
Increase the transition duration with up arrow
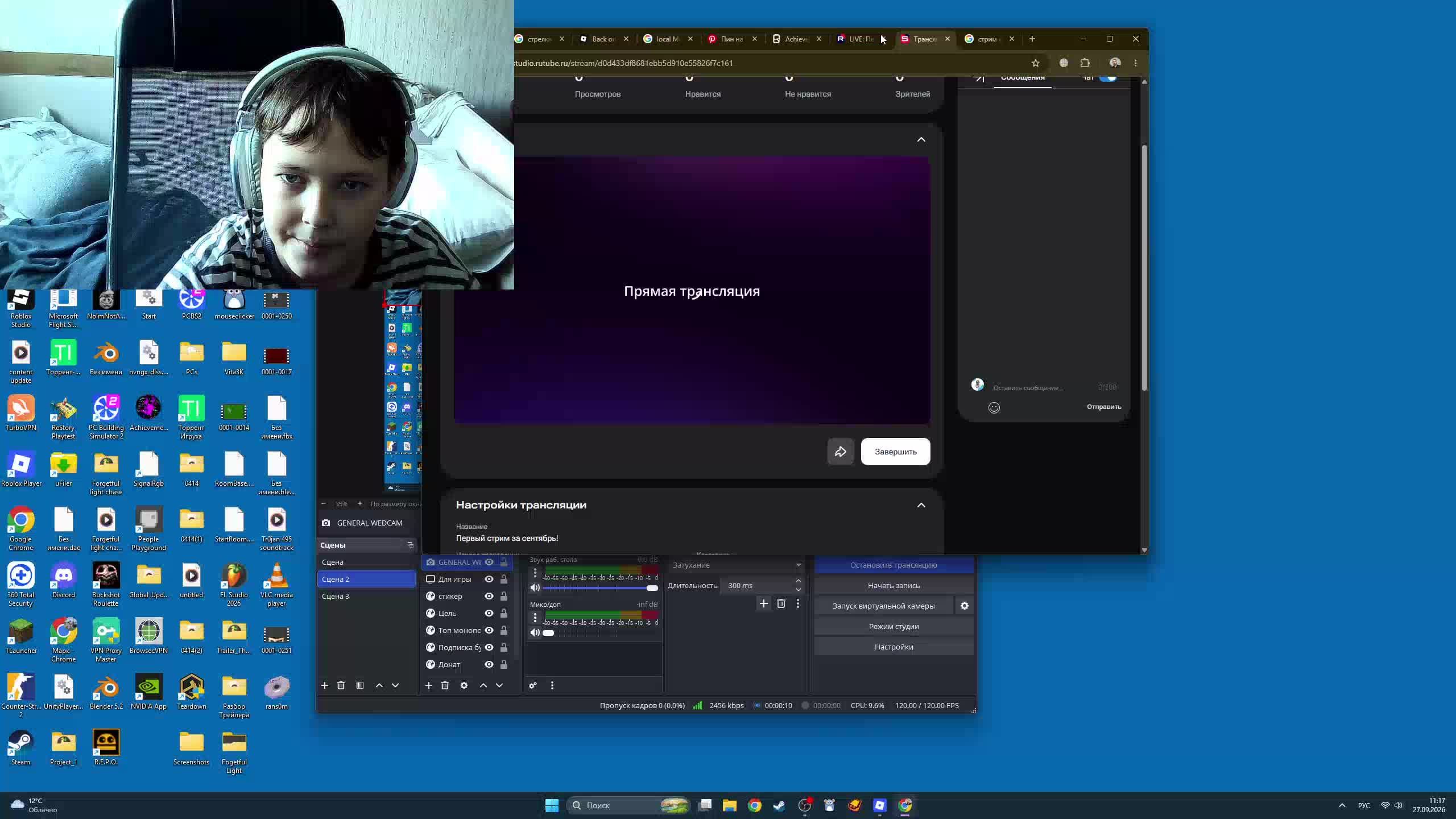799,581
